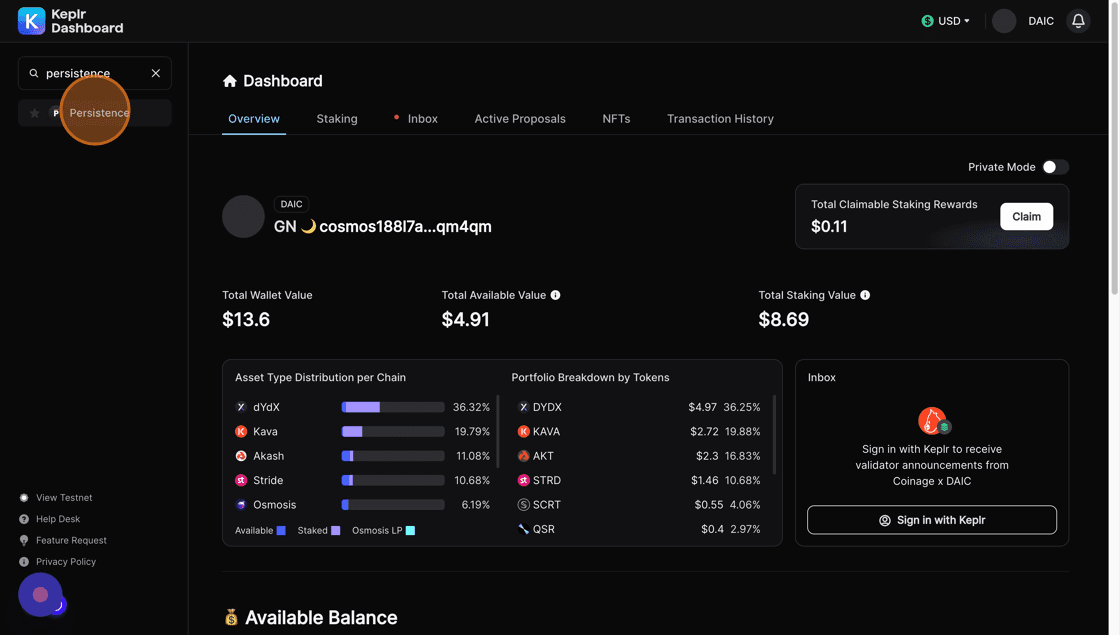This screenshot has width=1120, height=635.
Task: Click the Kava distribution progress bar
Action: [x=393, y=432]
